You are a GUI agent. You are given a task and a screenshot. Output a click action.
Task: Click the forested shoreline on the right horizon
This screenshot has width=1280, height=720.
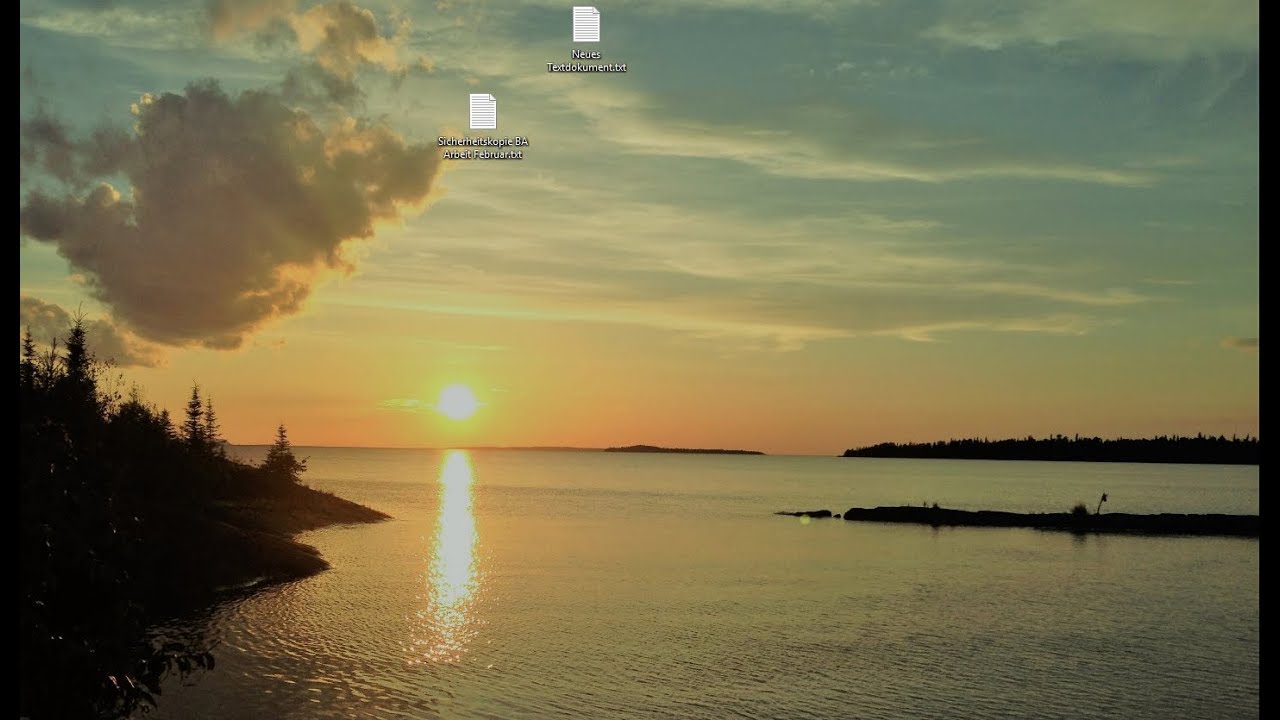point(1050,448)
